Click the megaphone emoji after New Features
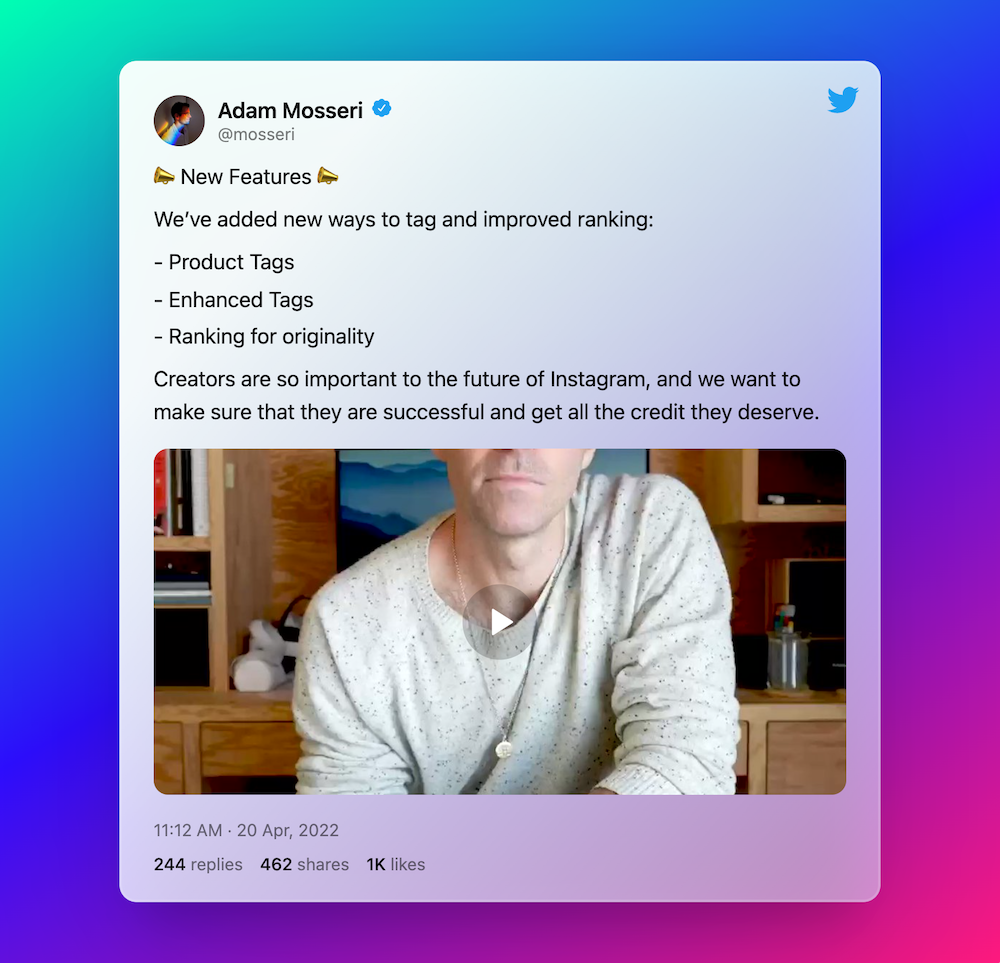 click(x=327, y=176)
